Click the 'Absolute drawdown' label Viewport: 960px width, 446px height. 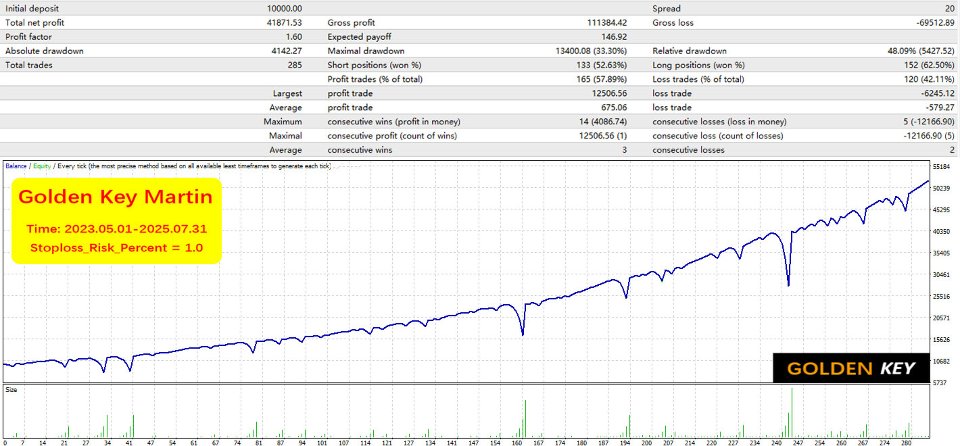[x=44, y=51]
